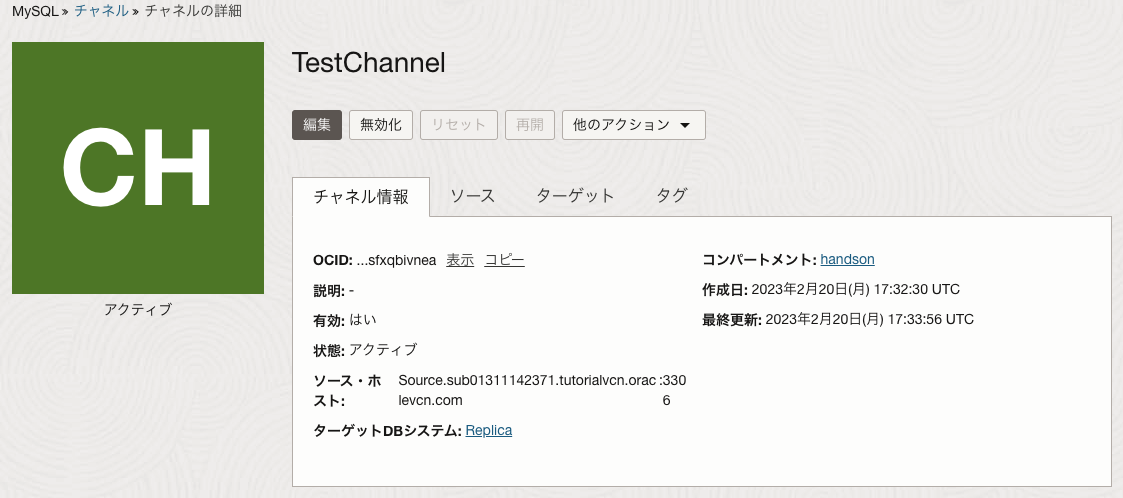Select the チャネル情報 tab
This screenshot has width=1123, height=498.
pyautogui.click(x=361, y=196)
